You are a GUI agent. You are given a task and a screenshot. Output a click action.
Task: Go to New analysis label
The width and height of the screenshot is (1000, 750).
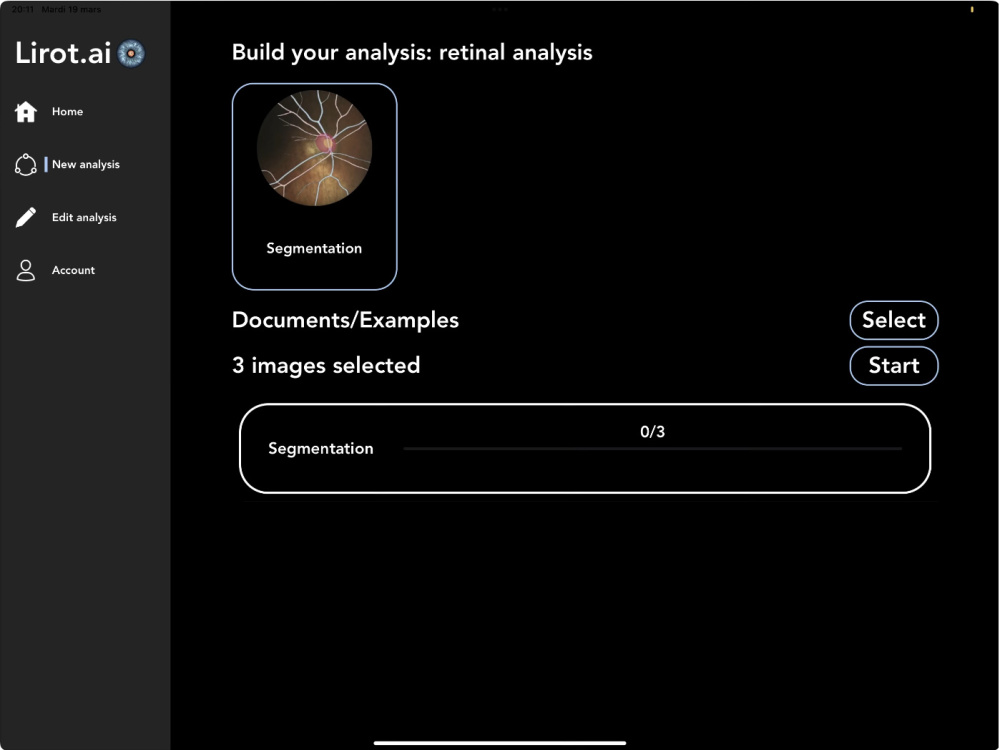pyautogui.click(x=86, y=165)
